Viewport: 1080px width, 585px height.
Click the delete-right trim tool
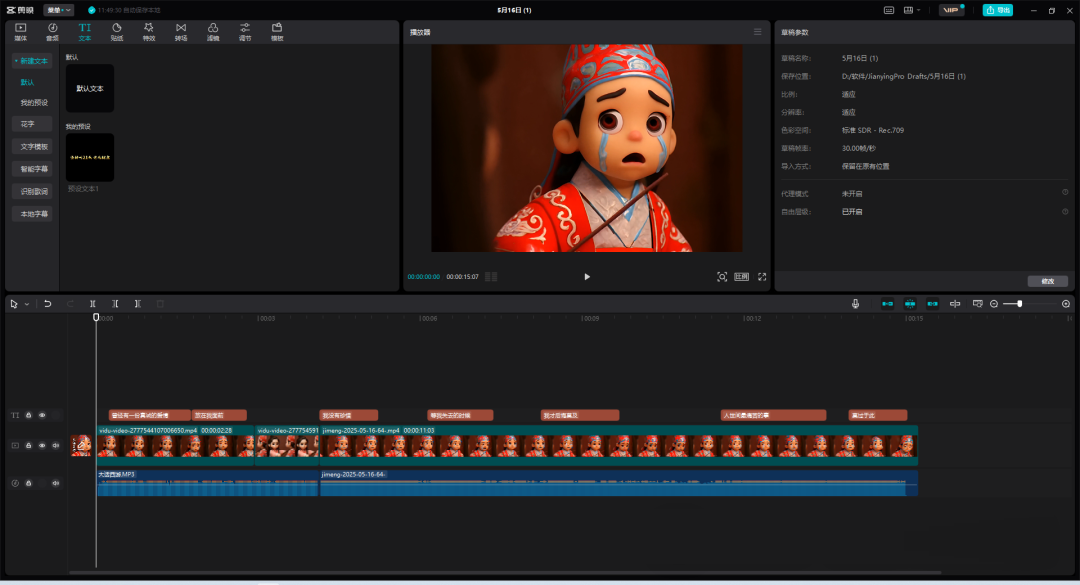[138, 304]
